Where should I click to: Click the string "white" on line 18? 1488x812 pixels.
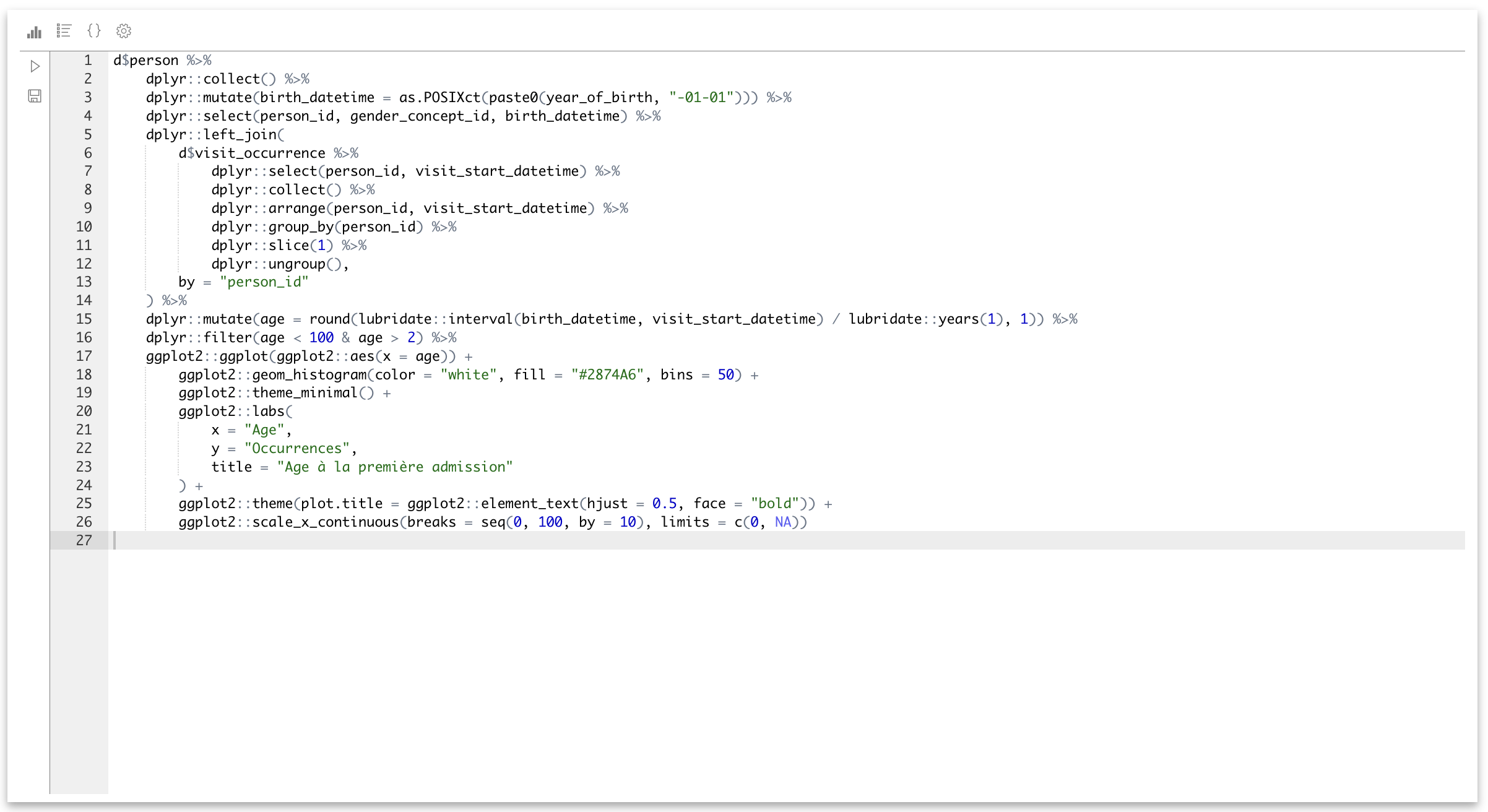pyautogui.click(x=469, y=375)
